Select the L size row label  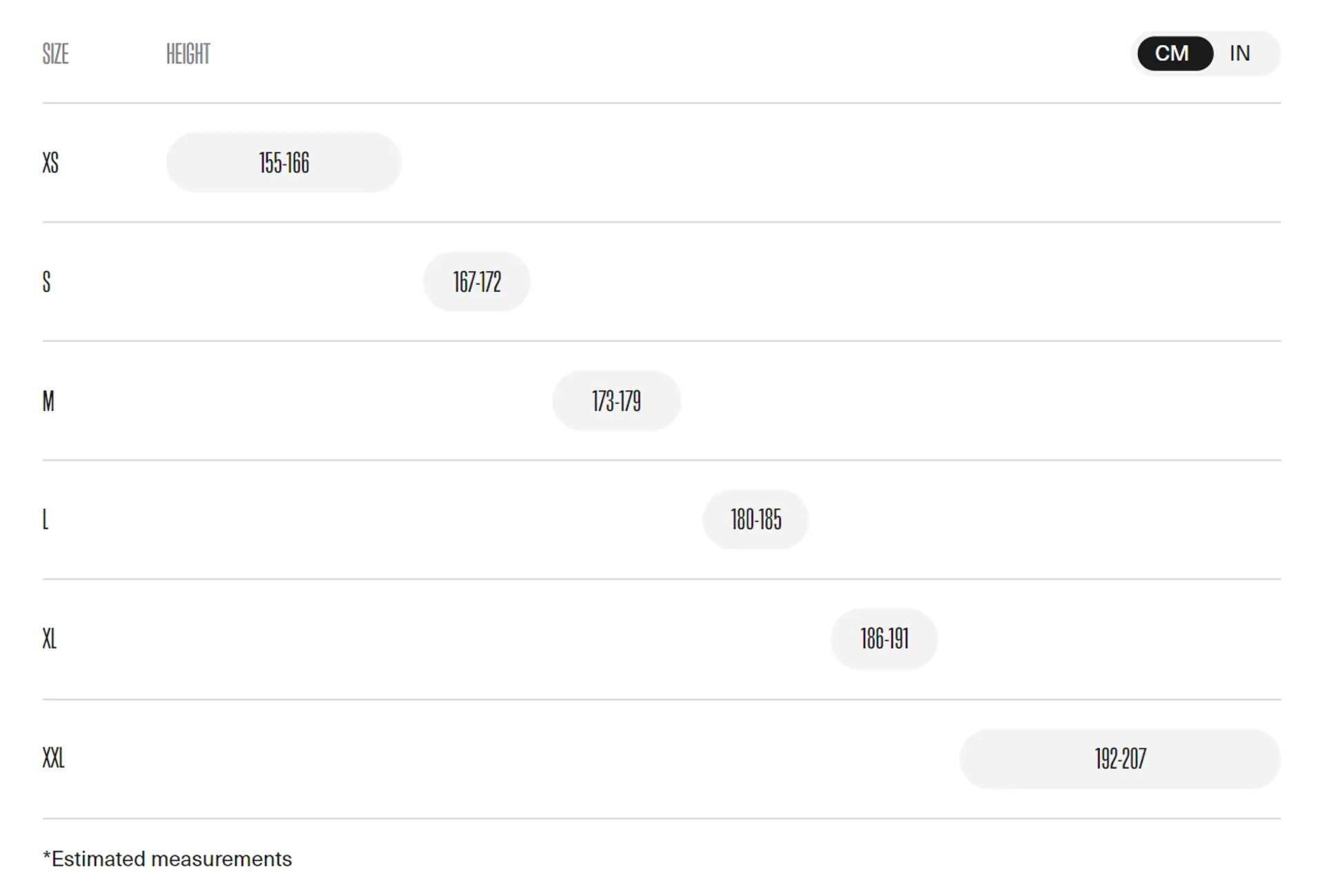46,519
